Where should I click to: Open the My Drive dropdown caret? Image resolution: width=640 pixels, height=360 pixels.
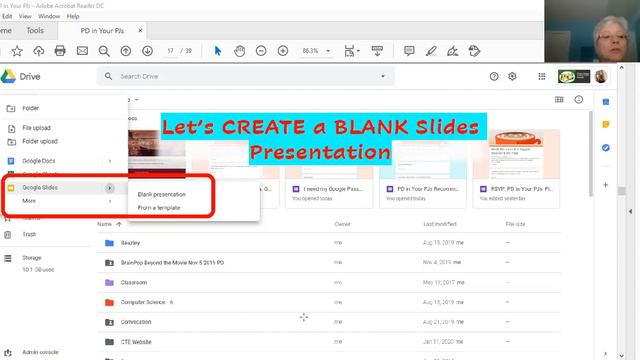pos(137,100)
